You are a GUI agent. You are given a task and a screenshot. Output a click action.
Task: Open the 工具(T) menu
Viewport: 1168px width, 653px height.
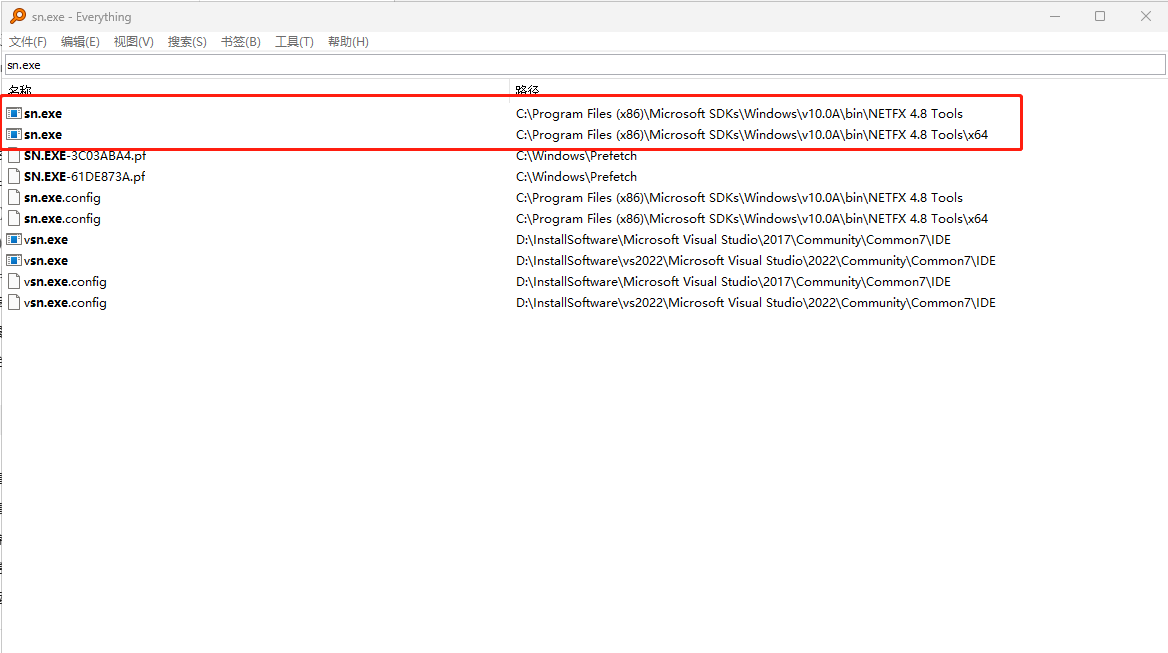pyautogui.click(x=294, y=42)
